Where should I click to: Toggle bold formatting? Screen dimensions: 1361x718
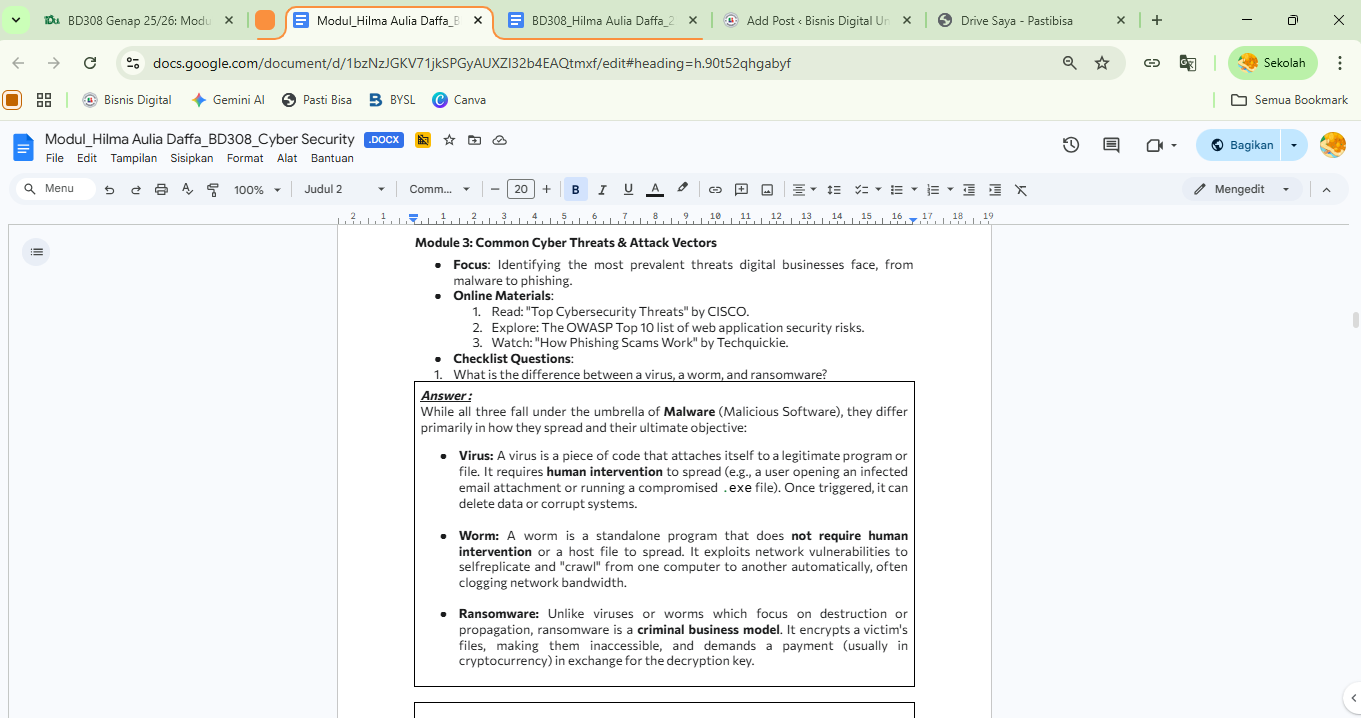(x=575, y=189)
